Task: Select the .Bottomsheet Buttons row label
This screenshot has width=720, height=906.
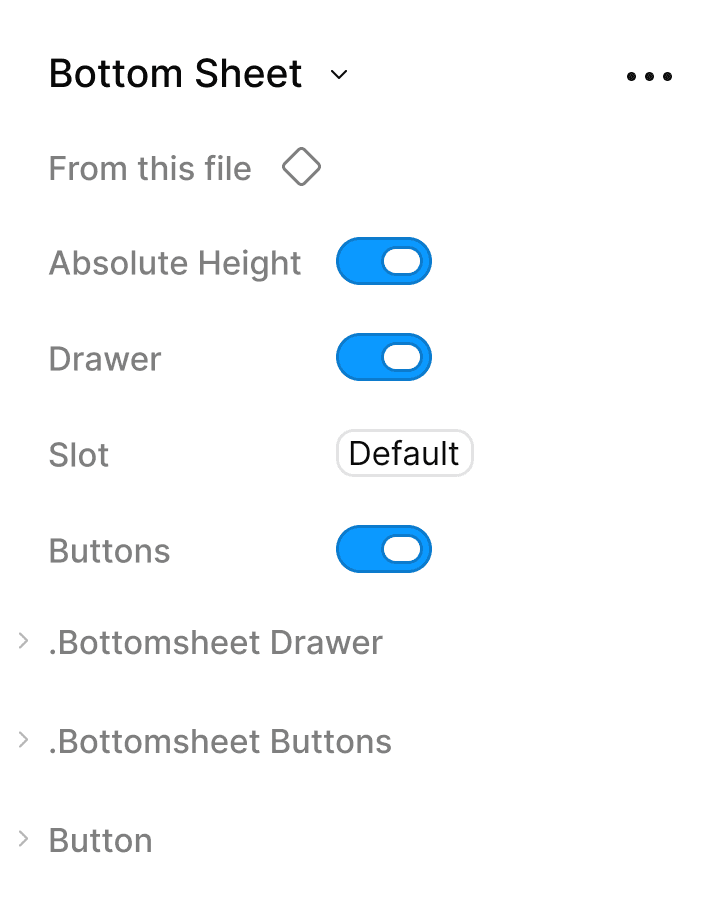Action: pos(220,741)
